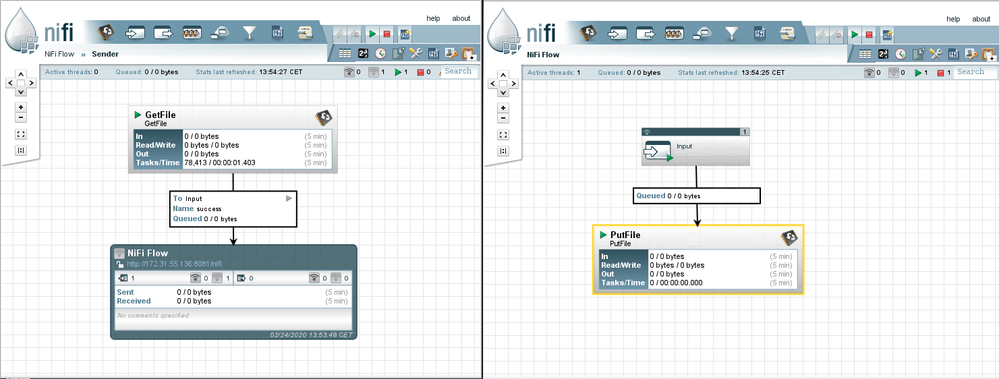999x379 pixels.
Task: Zoom in with plus button in PutFile window
Action: (x=503, y=107)
